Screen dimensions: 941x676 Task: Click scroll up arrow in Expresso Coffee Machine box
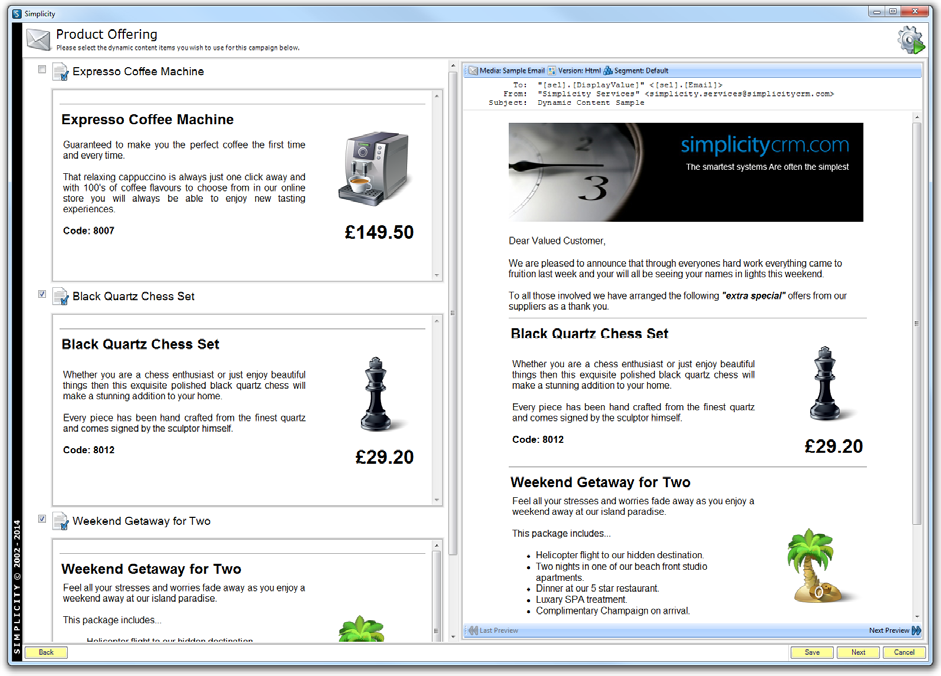pyautogui.click(x=437, y=96)
